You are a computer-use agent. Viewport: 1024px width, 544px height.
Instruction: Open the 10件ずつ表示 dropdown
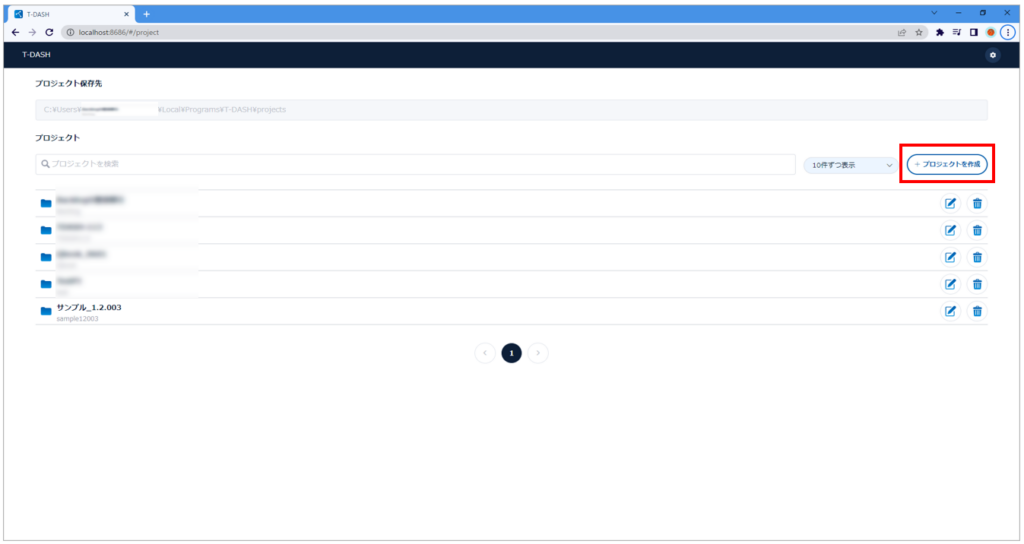(851, 165)
